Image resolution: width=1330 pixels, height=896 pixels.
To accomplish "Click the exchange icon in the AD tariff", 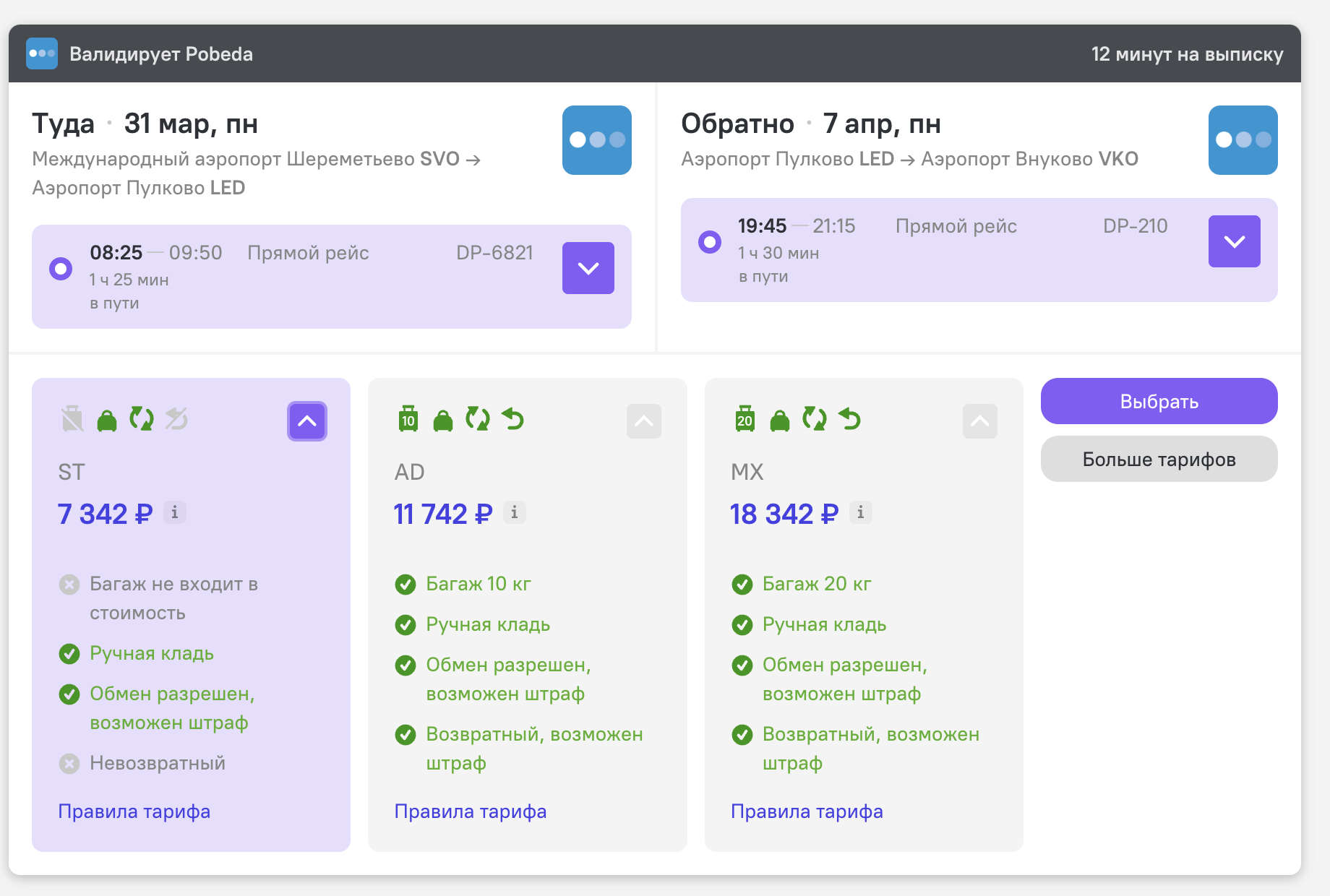I will coord(478,419).
